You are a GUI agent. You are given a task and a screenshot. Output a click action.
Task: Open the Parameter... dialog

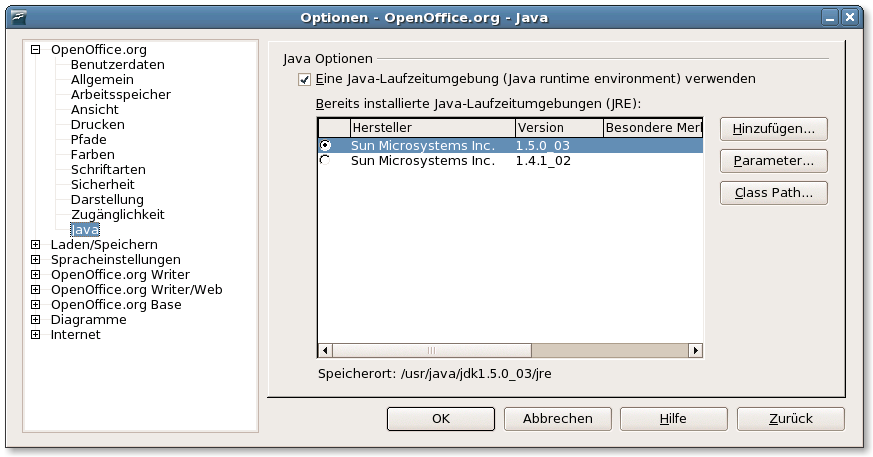(773, 161)
